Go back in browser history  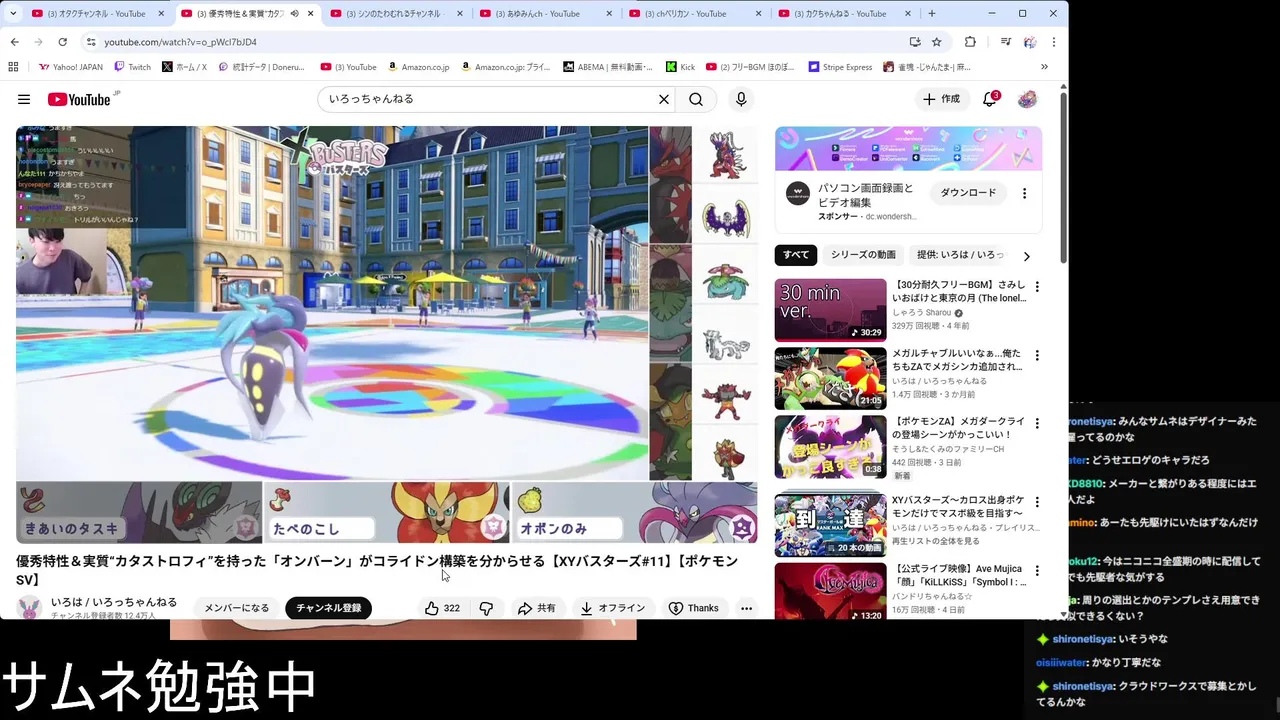click(x=14, y=42)
